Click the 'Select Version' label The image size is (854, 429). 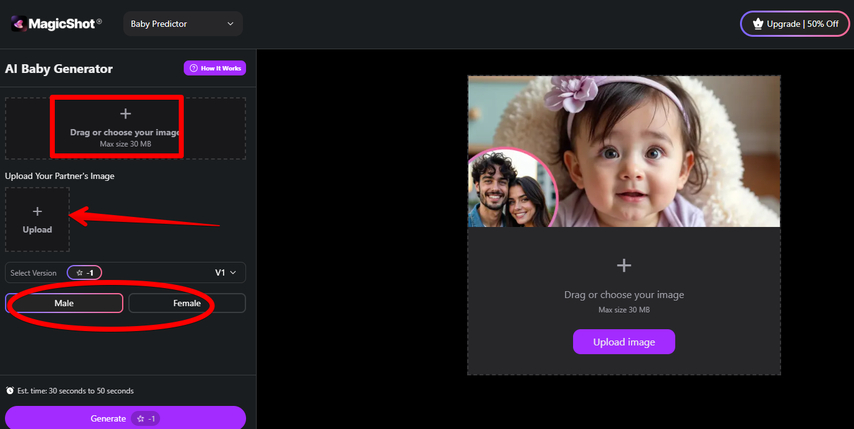pyautogui.click(x=33, y=273)
